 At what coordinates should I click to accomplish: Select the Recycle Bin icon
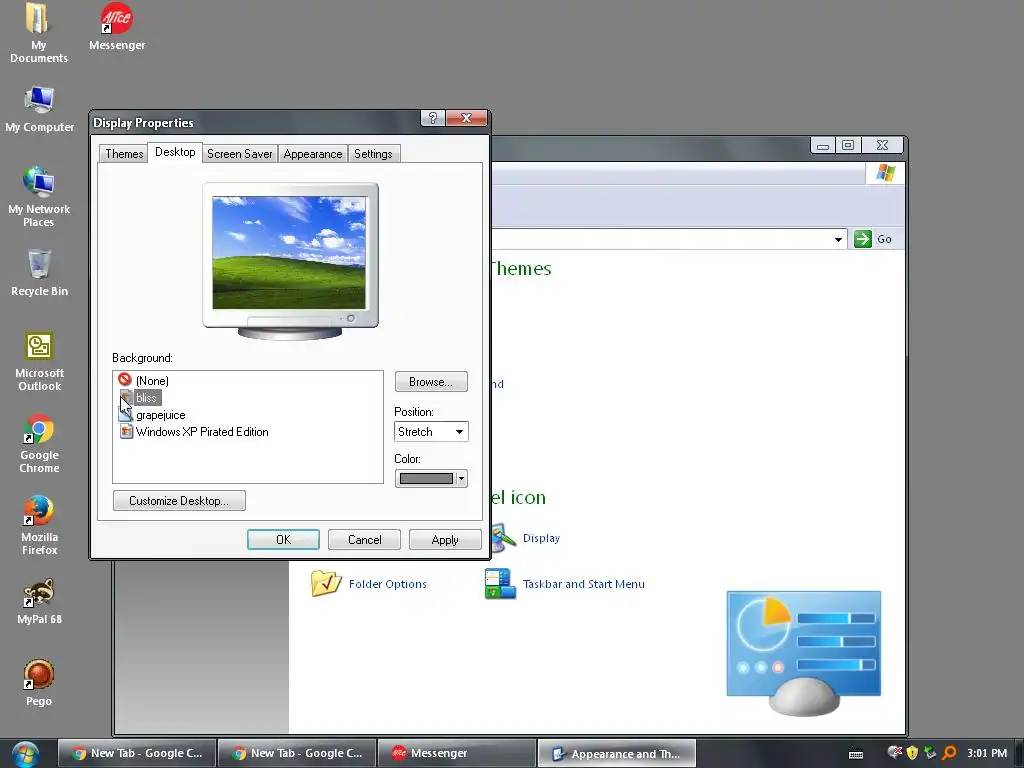tap(39, 273)
